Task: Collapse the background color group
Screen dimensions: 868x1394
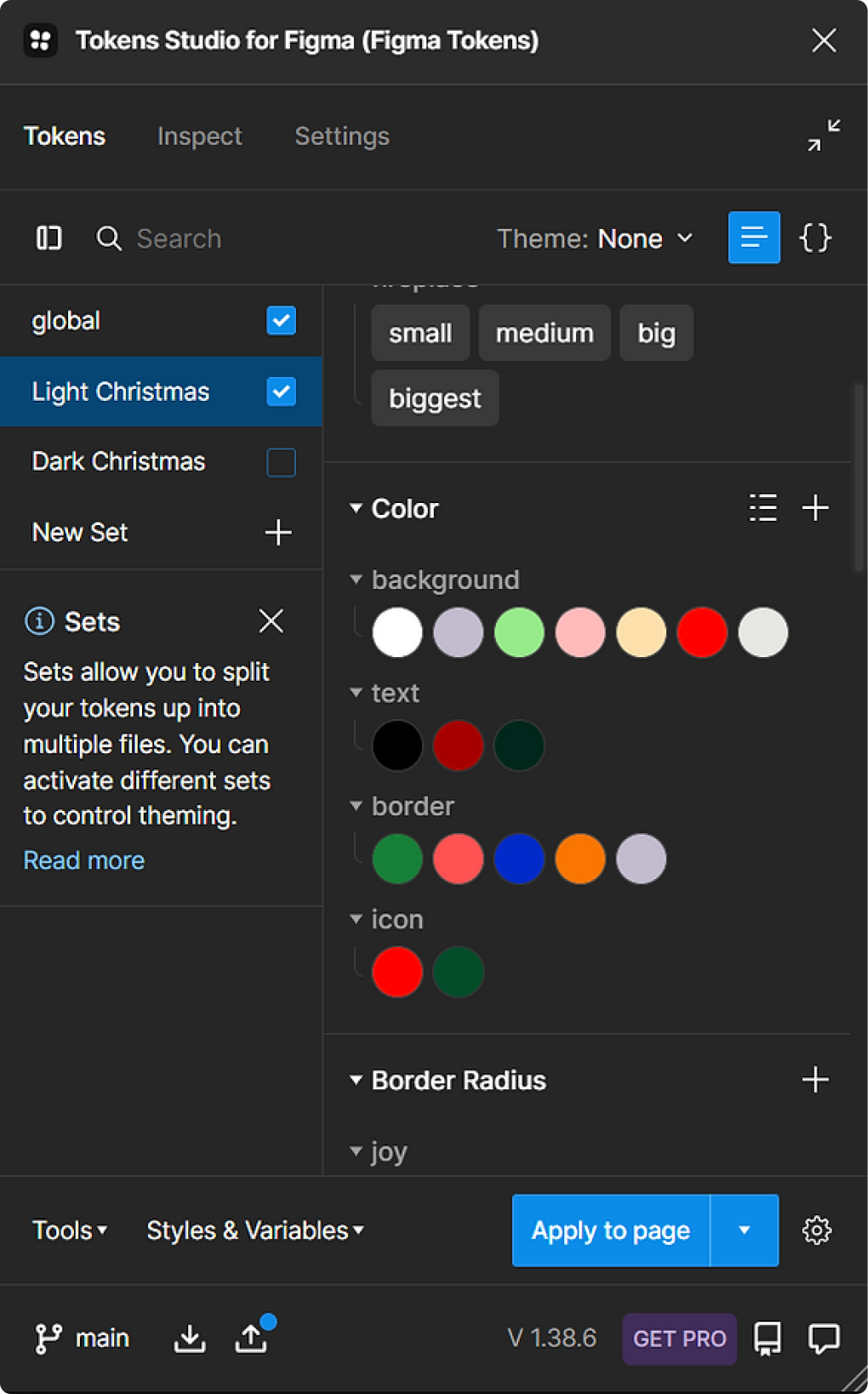Action: (x=356, y=579)
